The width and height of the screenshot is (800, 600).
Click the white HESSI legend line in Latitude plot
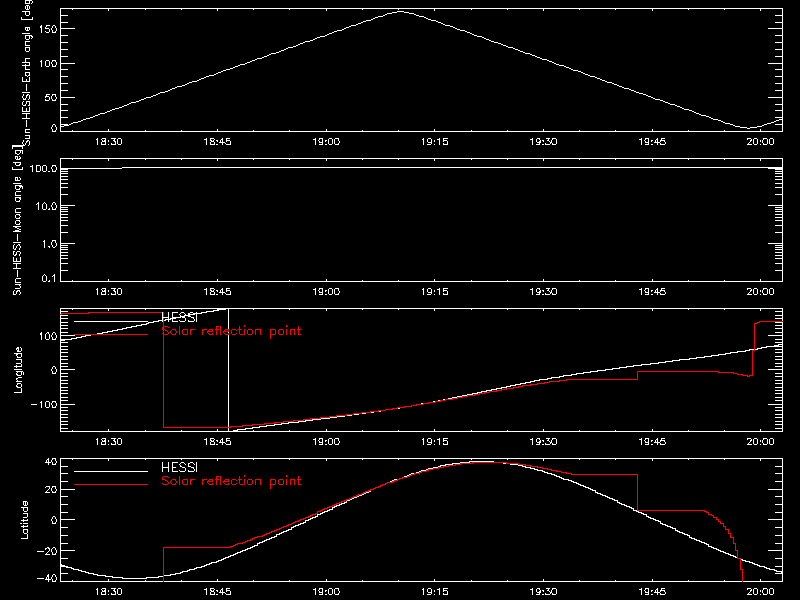[x=111, y=471]
